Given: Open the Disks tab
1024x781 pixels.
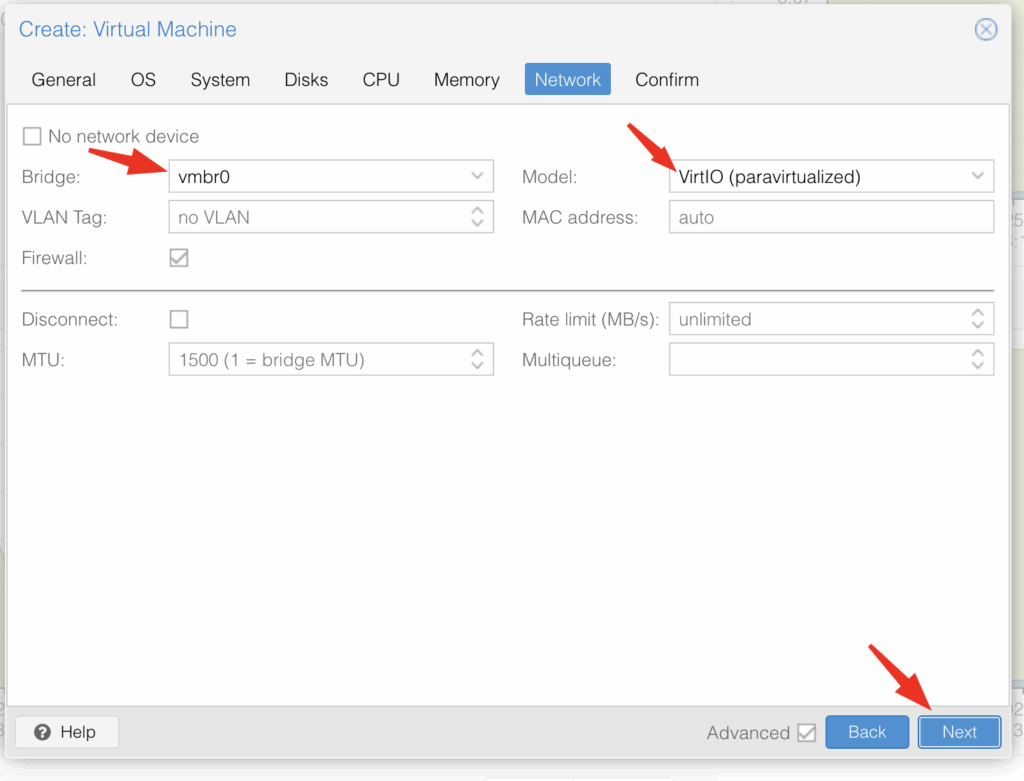Looking at the screenshot, I should tap(306, 79).
